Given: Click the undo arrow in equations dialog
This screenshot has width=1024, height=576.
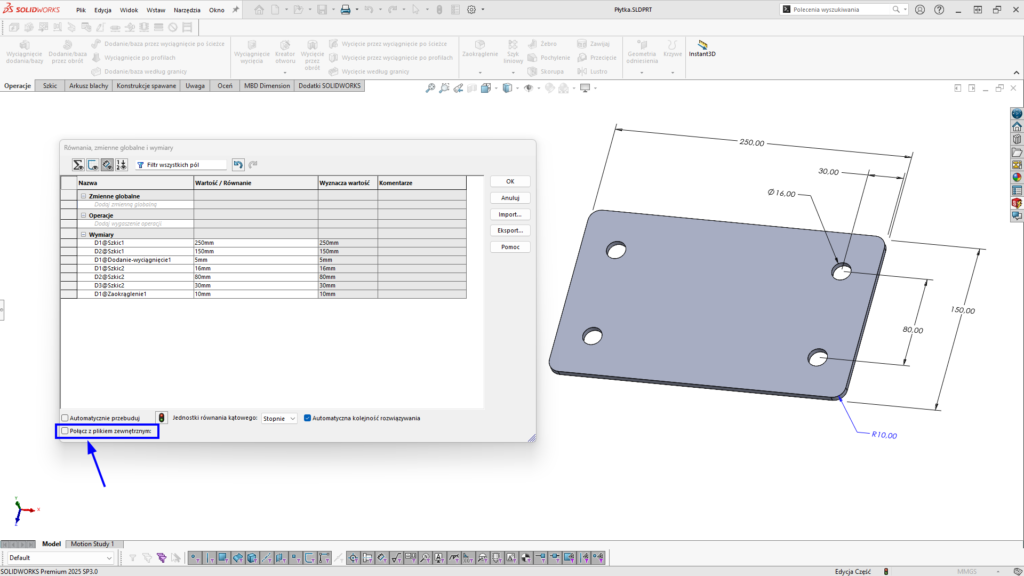Looking at the screenshot, I should pyautogui.click(x=238, y=164).
